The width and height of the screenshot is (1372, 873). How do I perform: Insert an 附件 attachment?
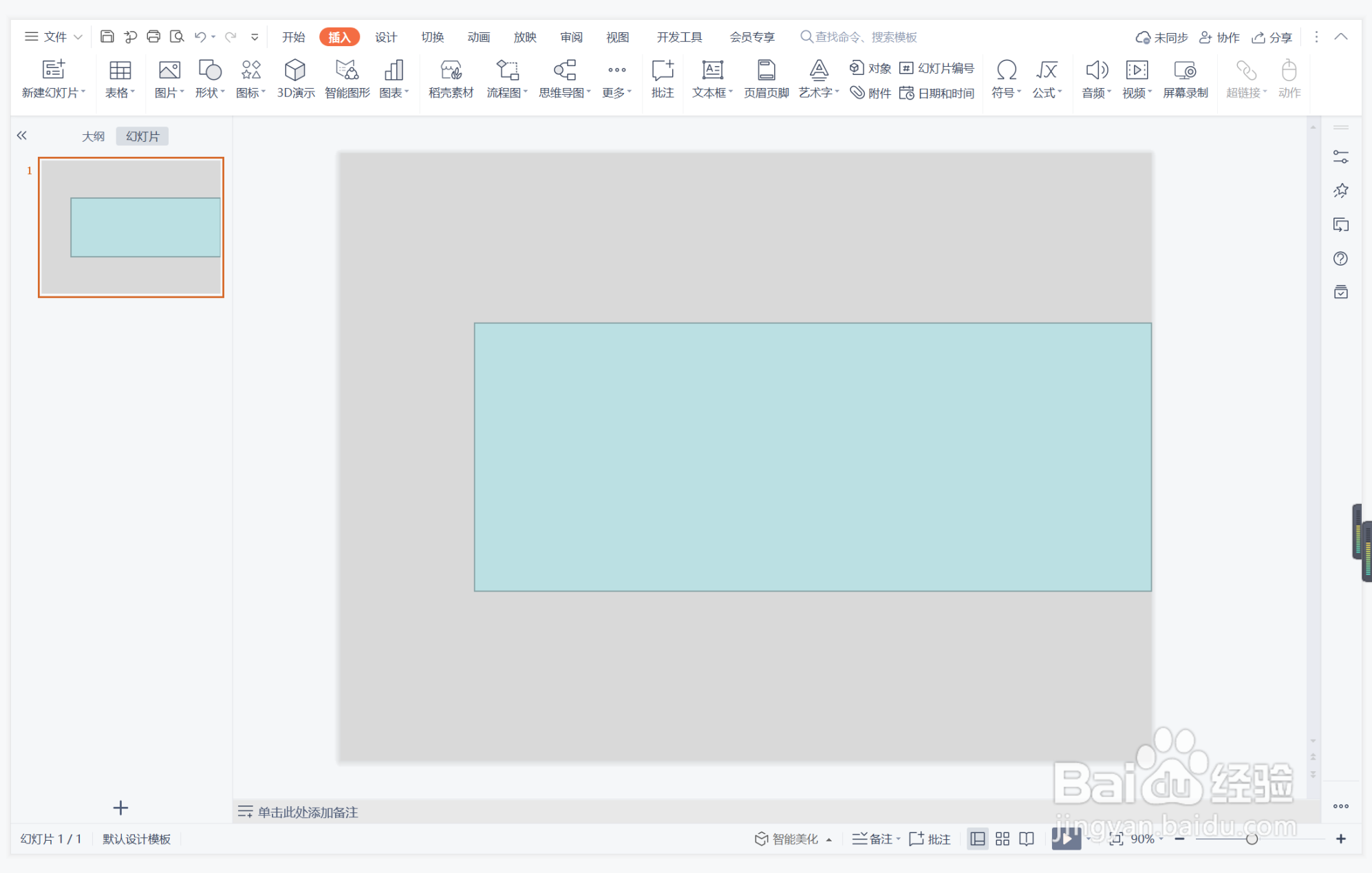[x=871, y=93]
